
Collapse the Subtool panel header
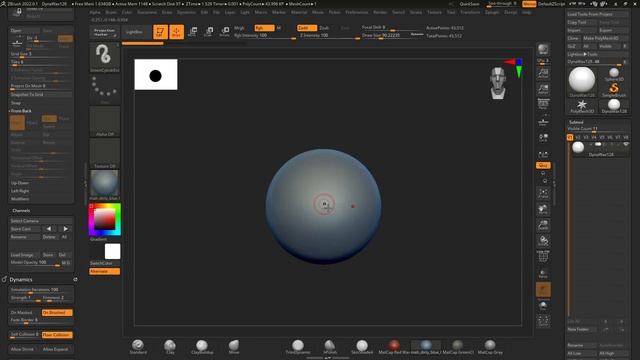[x=576, y=122]
